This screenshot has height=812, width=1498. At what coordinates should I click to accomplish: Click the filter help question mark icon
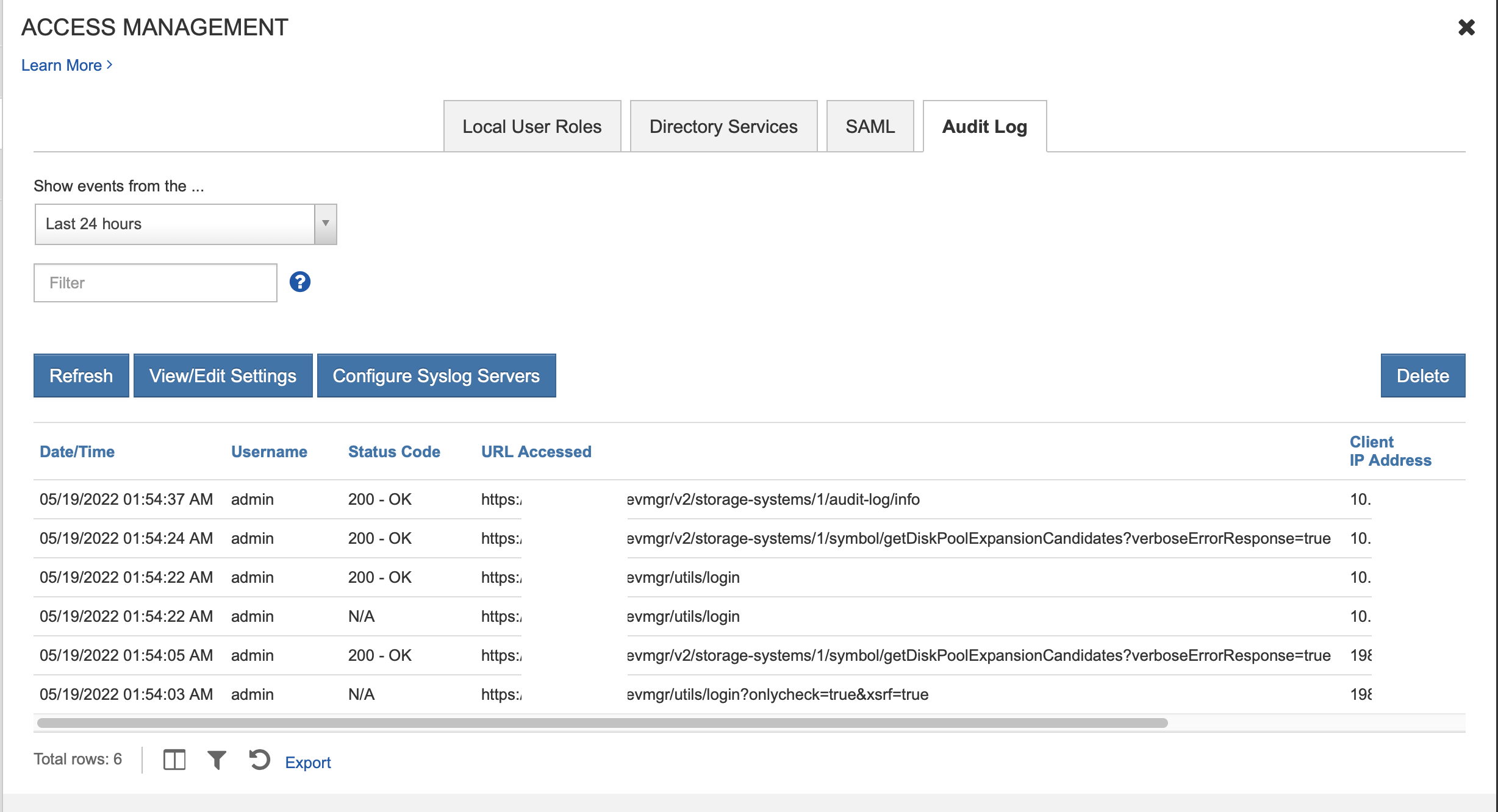pos(299,282)
